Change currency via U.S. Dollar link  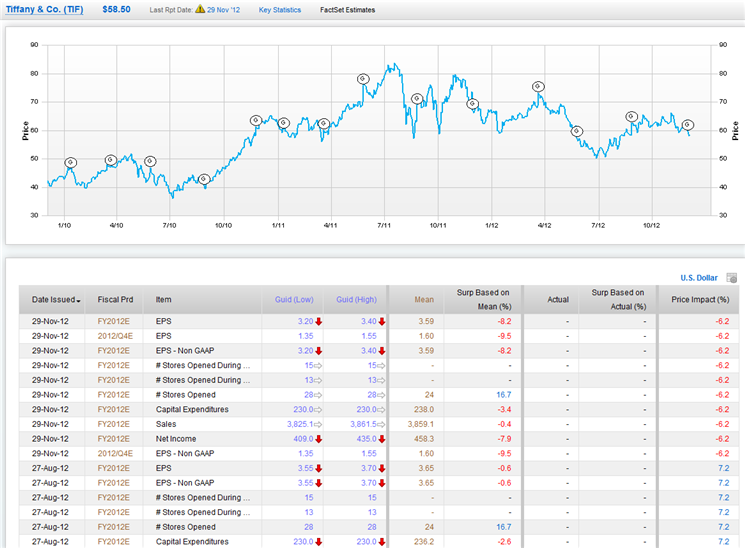pyautogui.click(x=699, y=278)
